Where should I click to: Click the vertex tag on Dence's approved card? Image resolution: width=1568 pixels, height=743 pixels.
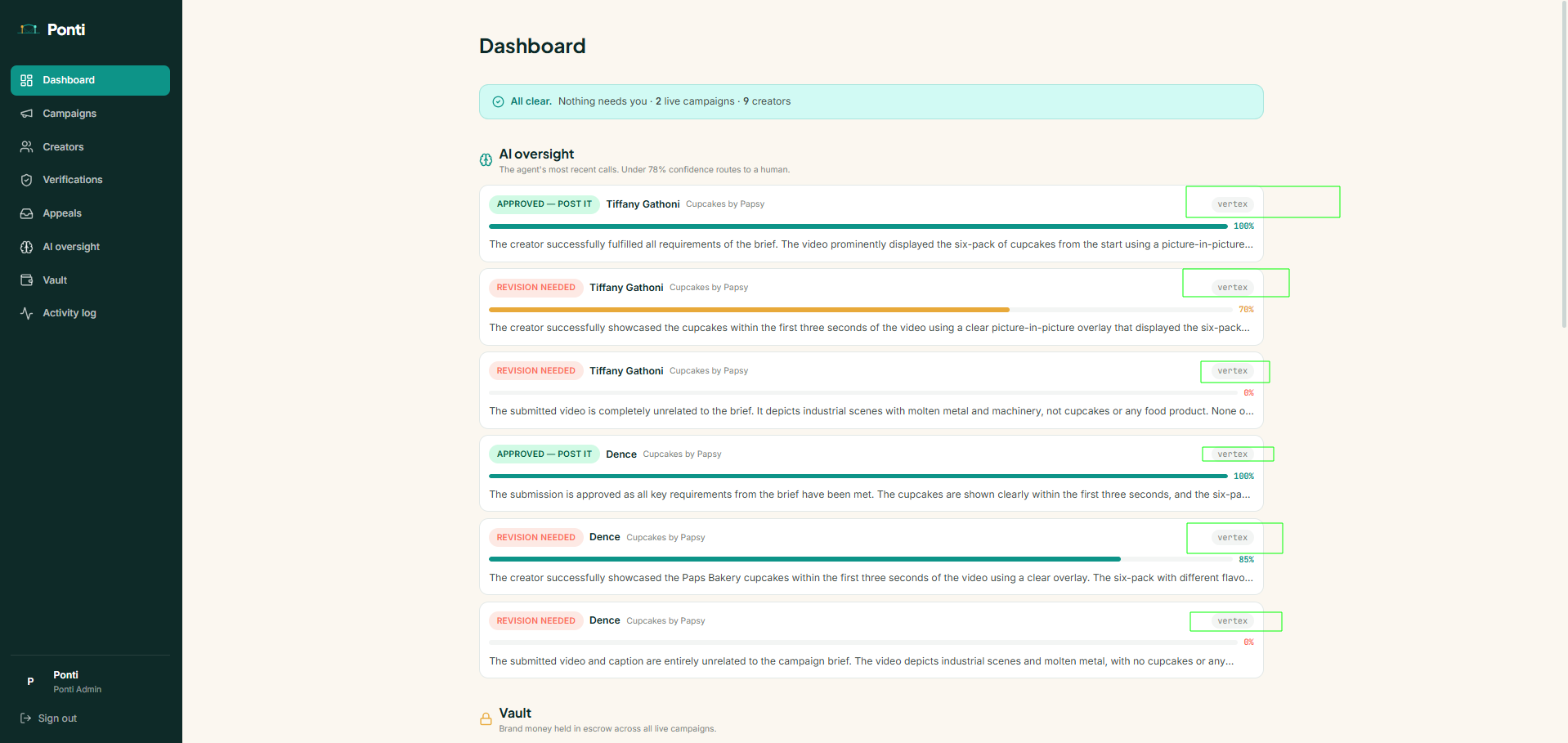coord(1232,454)
